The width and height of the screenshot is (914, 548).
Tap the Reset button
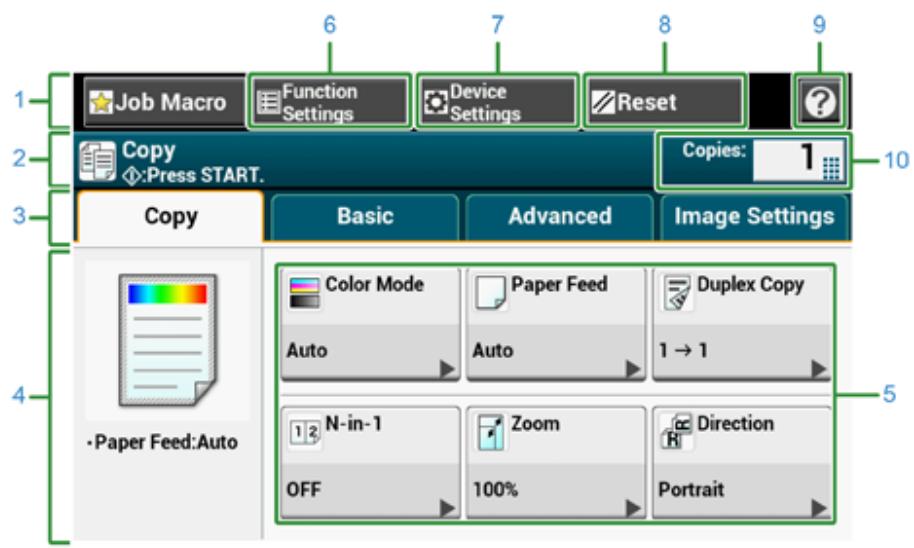tap(665, 102)
